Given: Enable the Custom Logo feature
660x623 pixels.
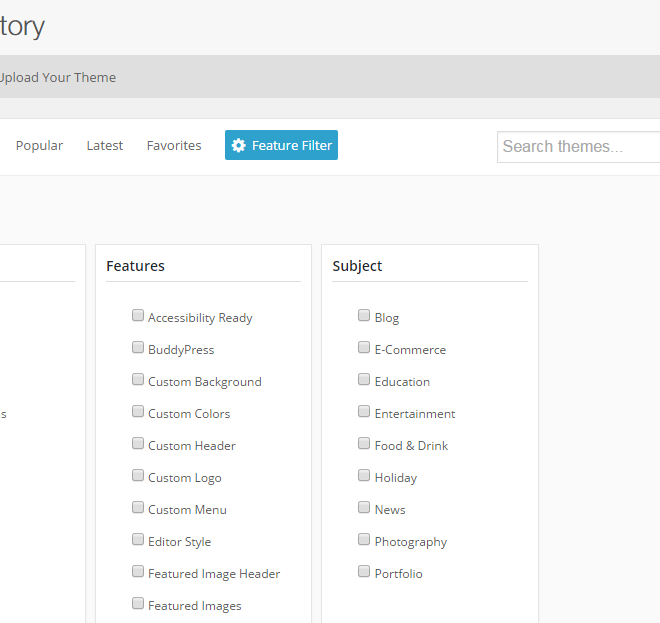Looking at the screenshot, I should click(x=138, y=475).
